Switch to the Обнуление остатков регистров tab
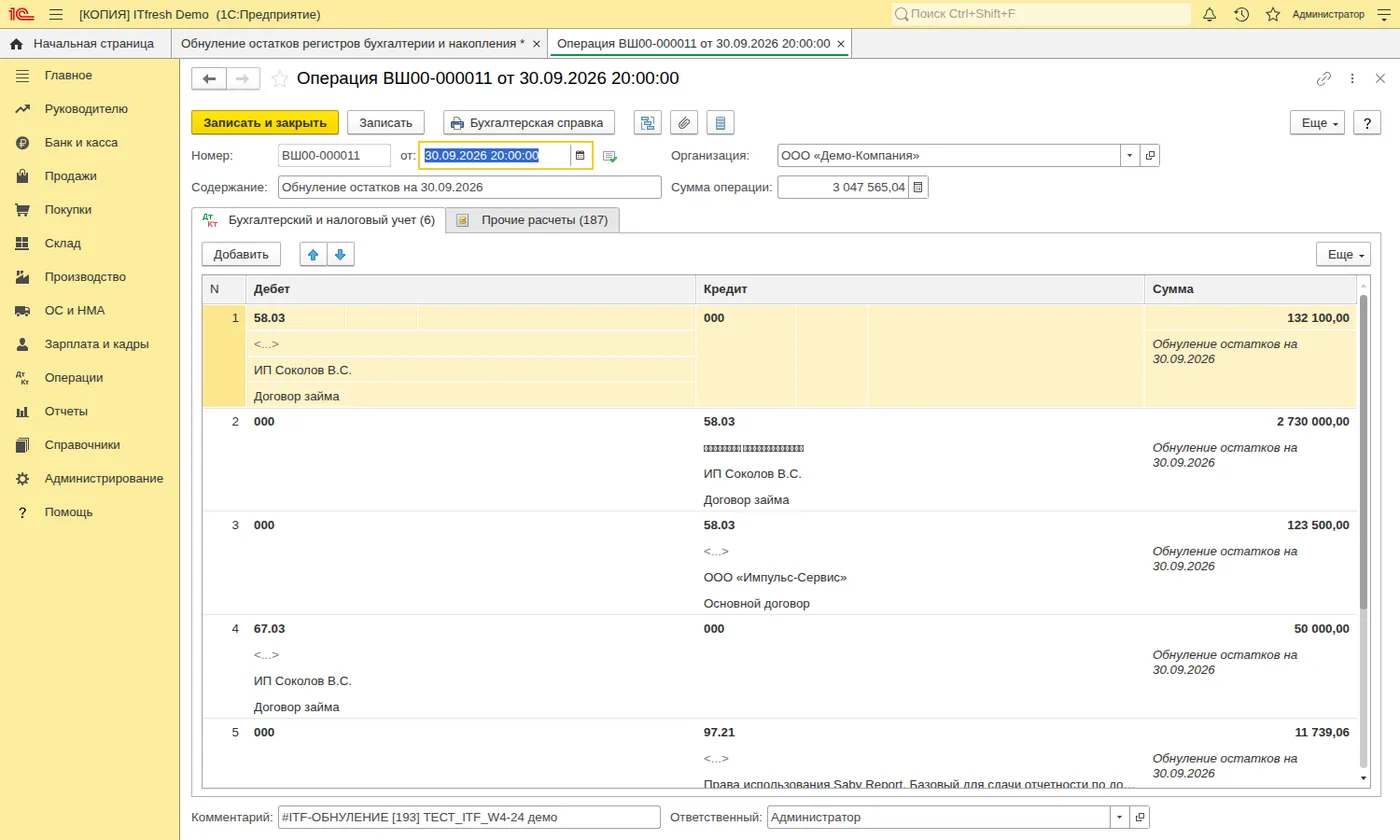Viewport: 1400px width, 840px height. (x=360, y=43)
